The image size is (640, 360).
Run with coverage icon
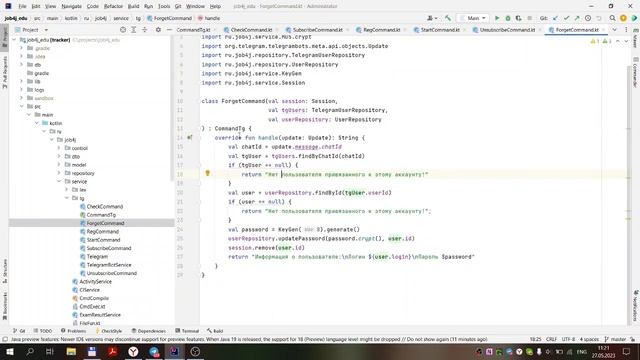(518, 18)
